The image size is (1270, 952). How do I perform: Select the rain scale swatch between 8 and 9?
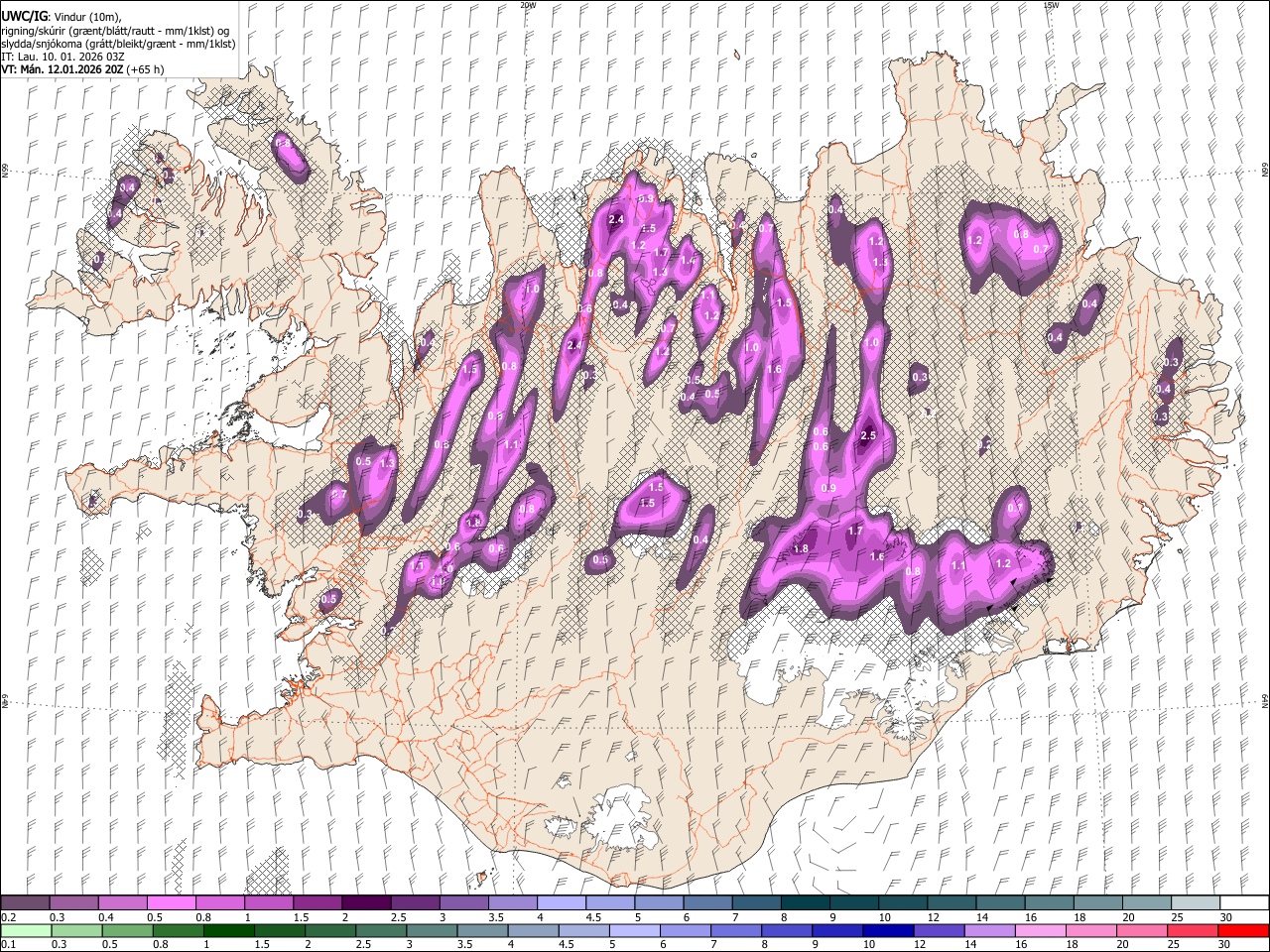pos(786,930)
